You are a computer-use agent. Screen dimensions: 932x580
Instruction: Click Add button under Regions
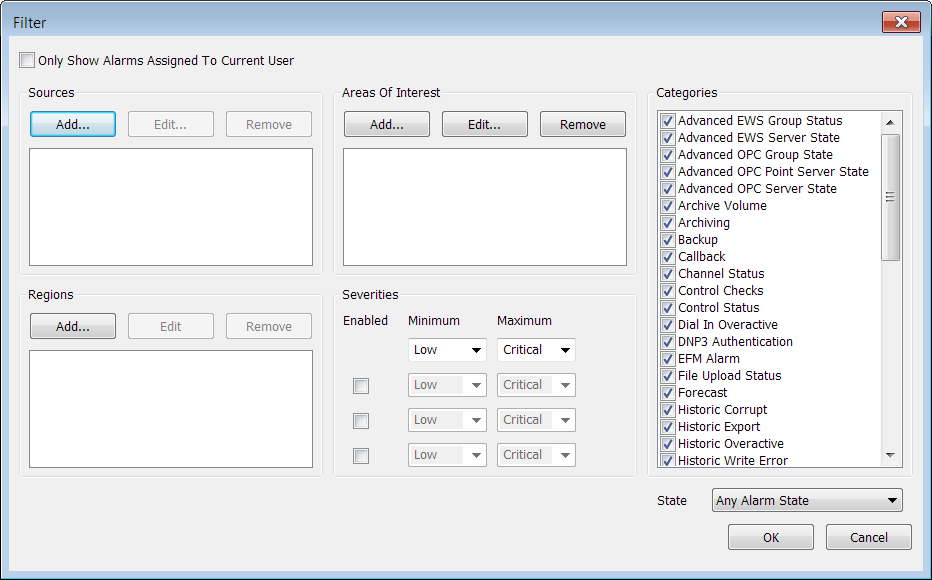coord(73,326)
